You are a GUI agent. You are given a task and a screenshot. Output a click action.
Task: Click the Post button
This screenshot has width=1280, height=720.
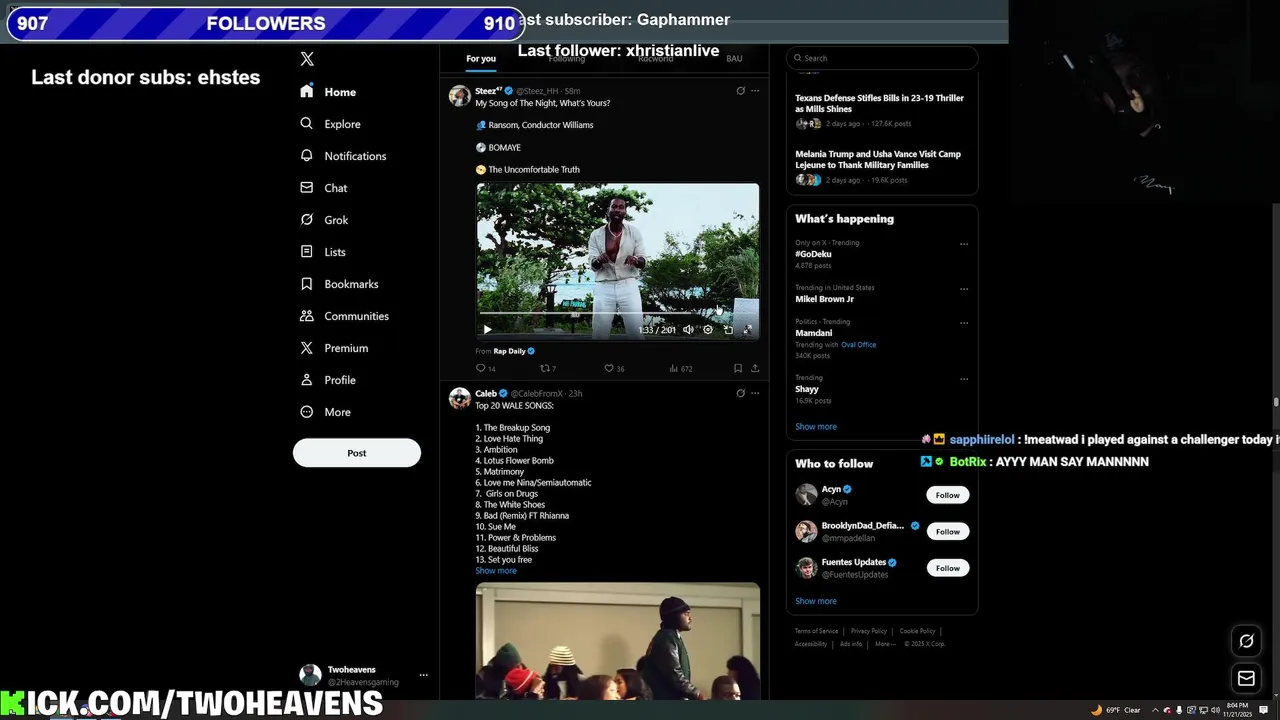pos(357,453)
